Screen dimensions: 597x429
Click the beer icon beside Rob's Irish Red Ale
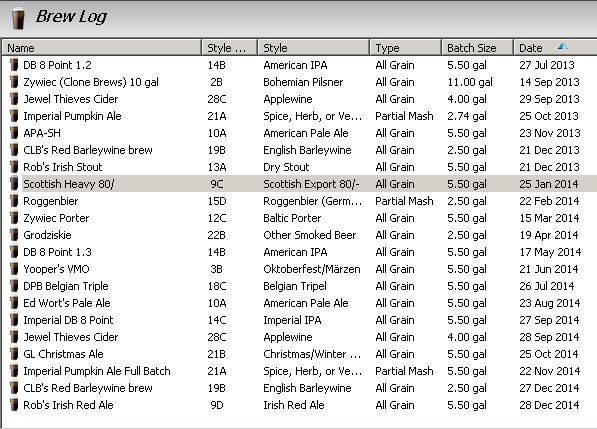14,405
